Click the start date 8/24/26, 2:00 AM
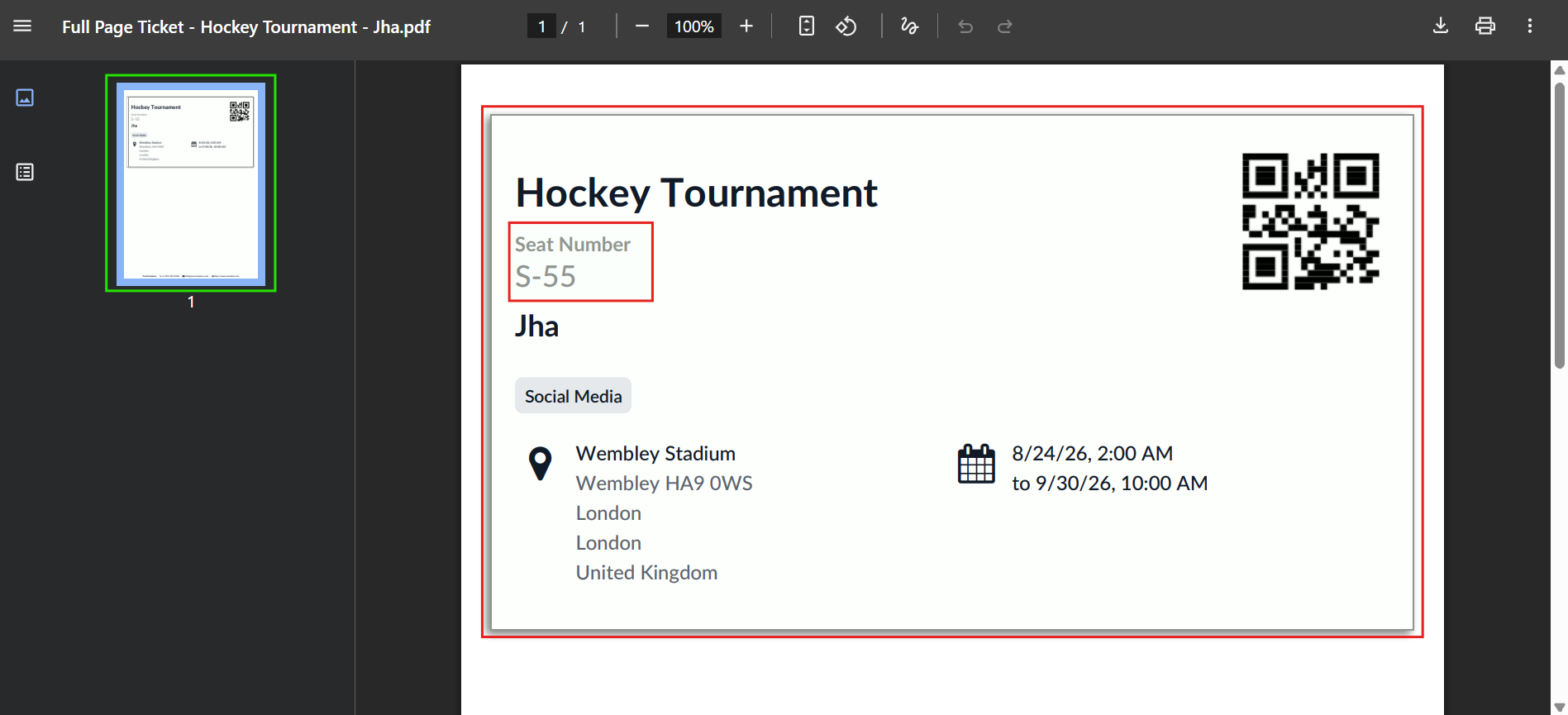The image size is (1568, 715). point(1093,454)
